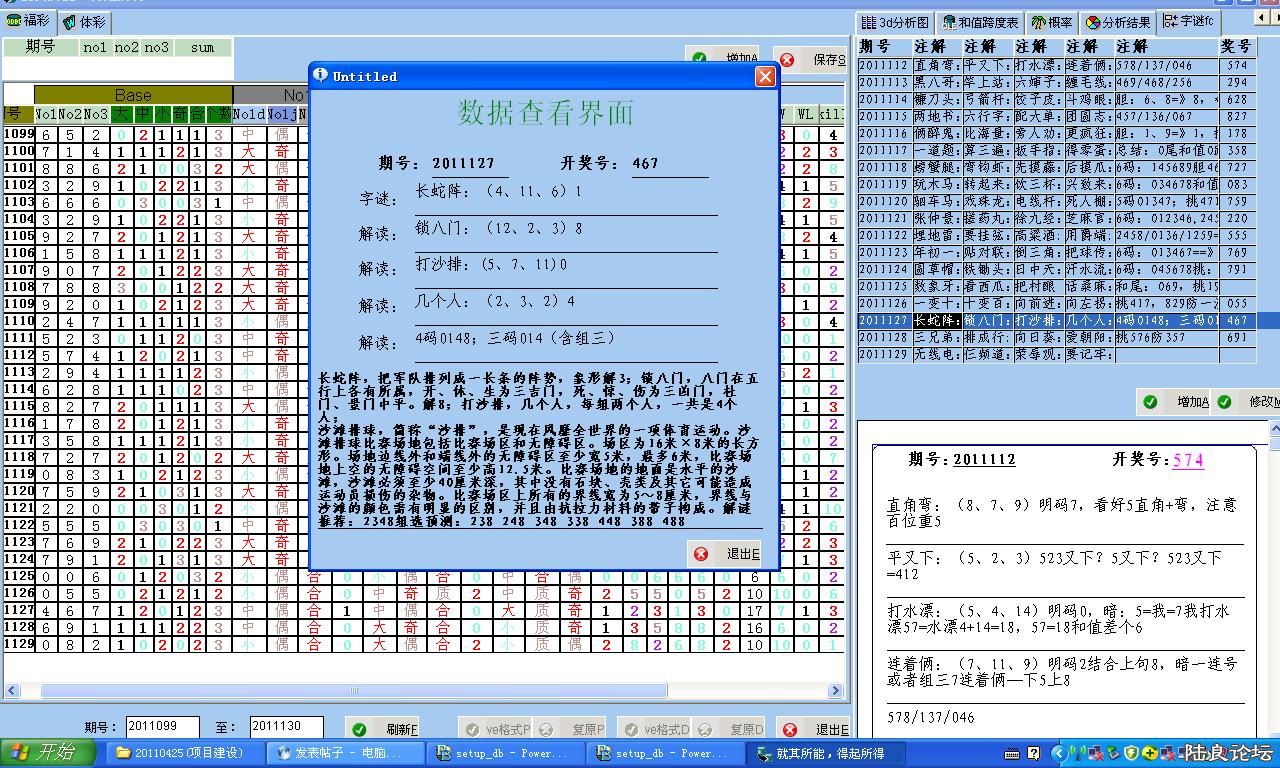1280x768 pixels.
Task: Open the Windows 开始 Start menu
Action: point(48,753)
